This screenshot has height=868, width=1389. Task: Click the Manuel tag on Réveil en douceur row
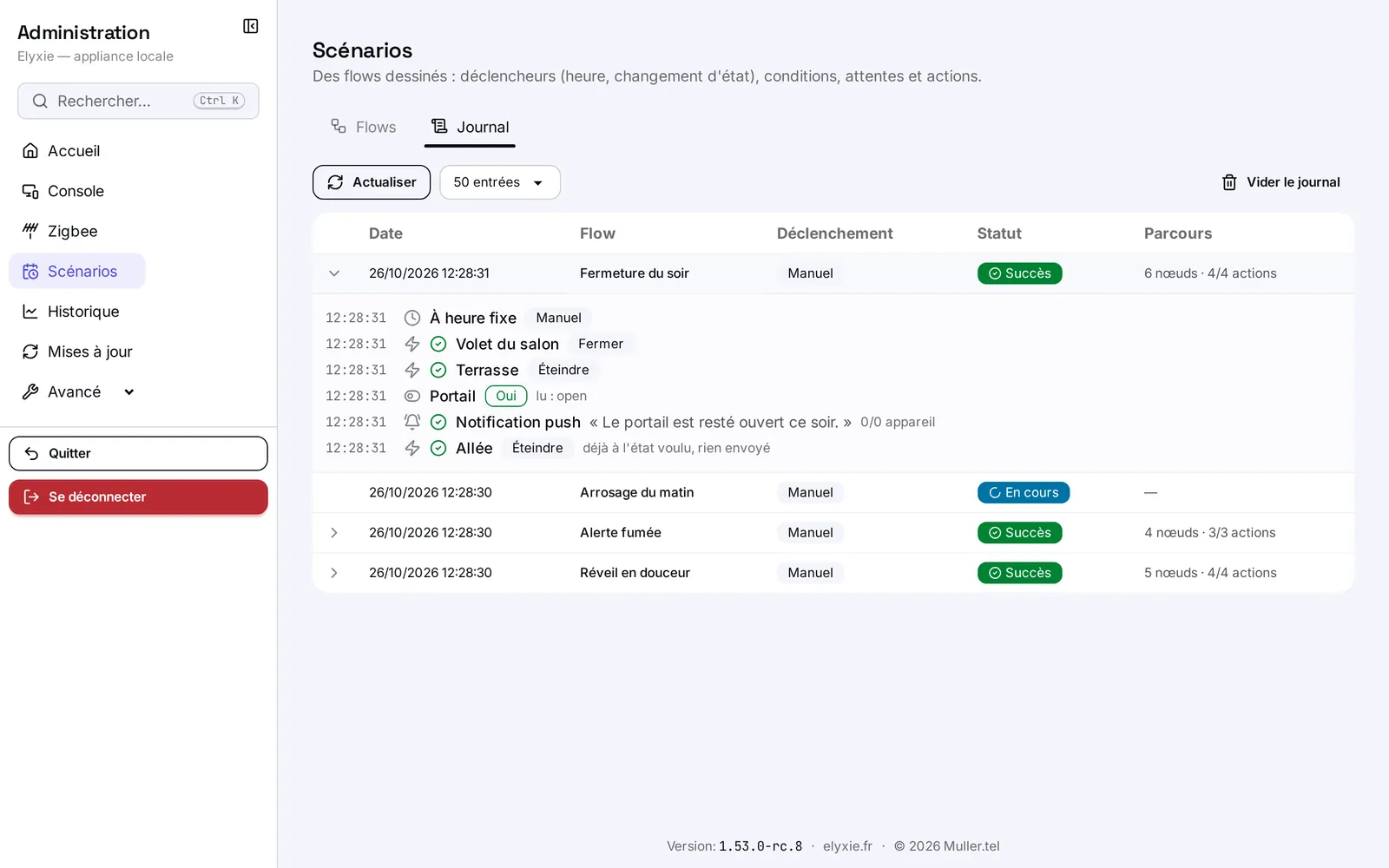click(811, 573)
